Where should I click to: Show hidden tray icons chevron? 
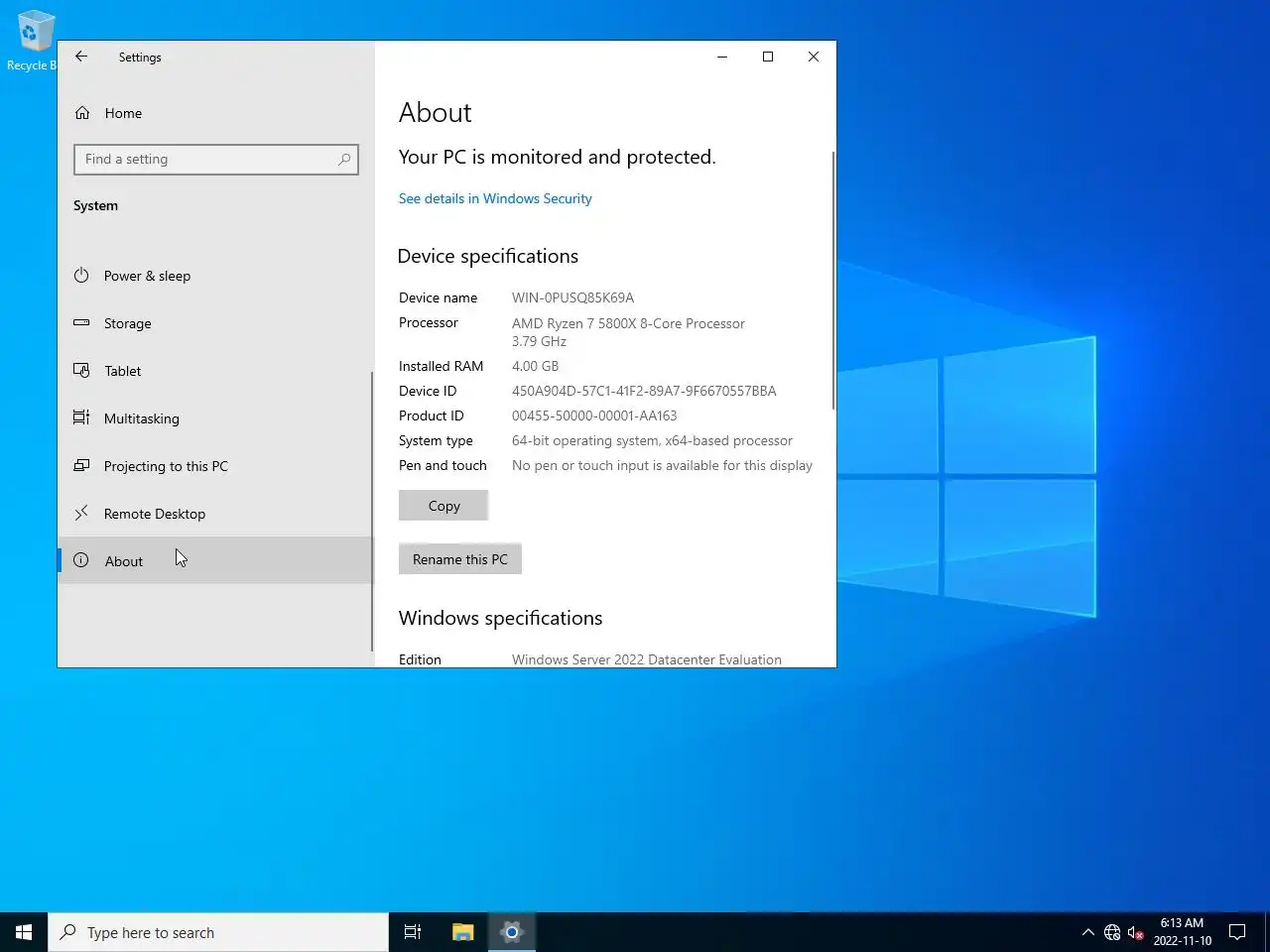coord(1087,932)
